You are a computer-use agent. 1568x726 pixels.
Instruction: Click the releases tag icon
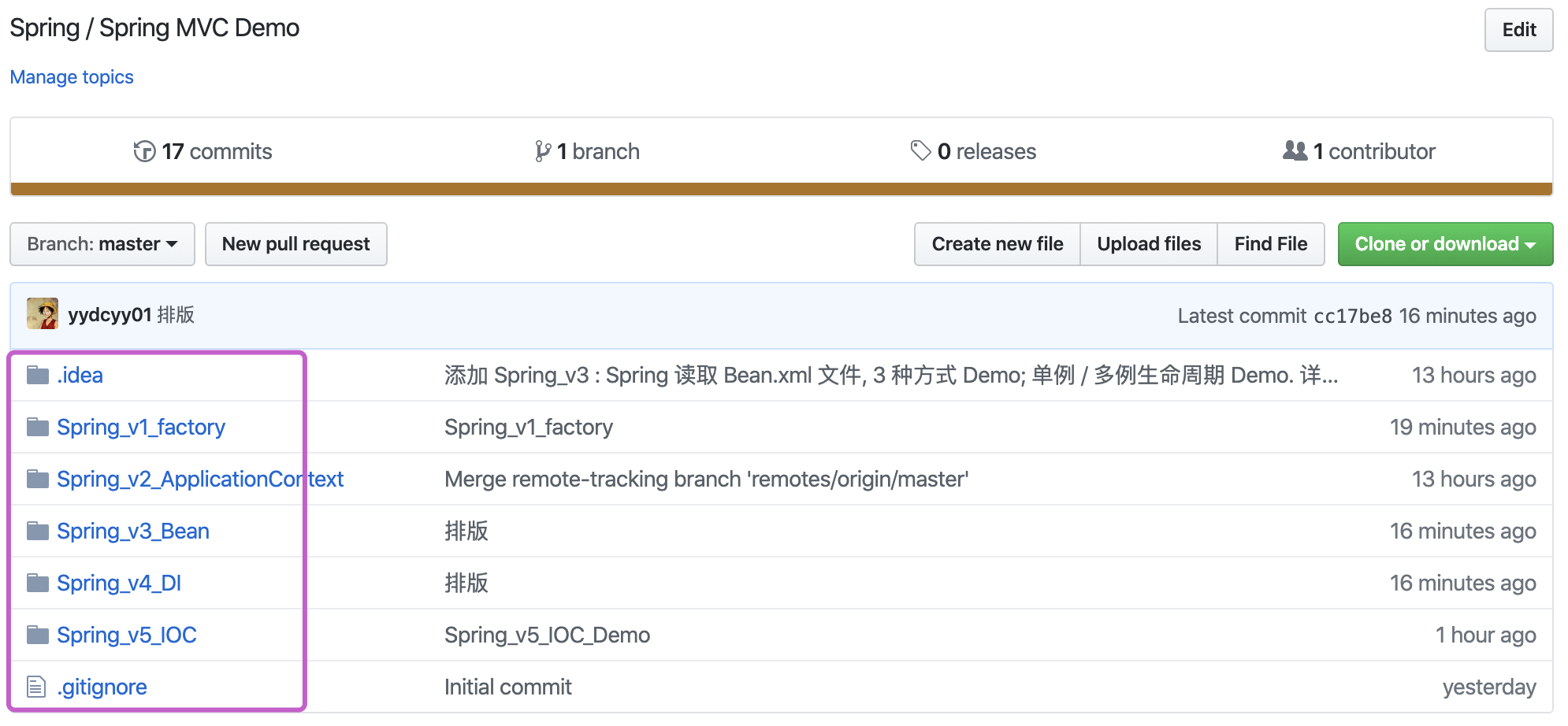920,151
